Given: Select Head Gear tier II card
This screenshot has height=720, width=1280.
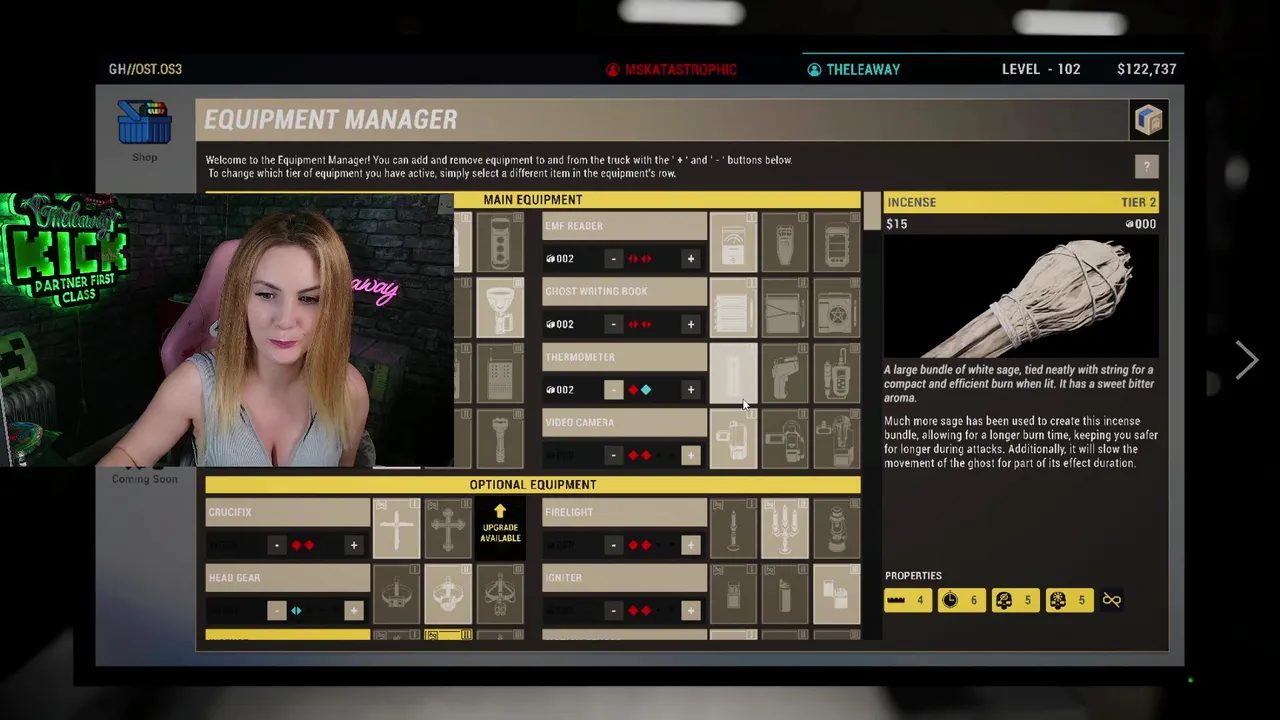Looking at the screenshot, I should click(448, 594).
